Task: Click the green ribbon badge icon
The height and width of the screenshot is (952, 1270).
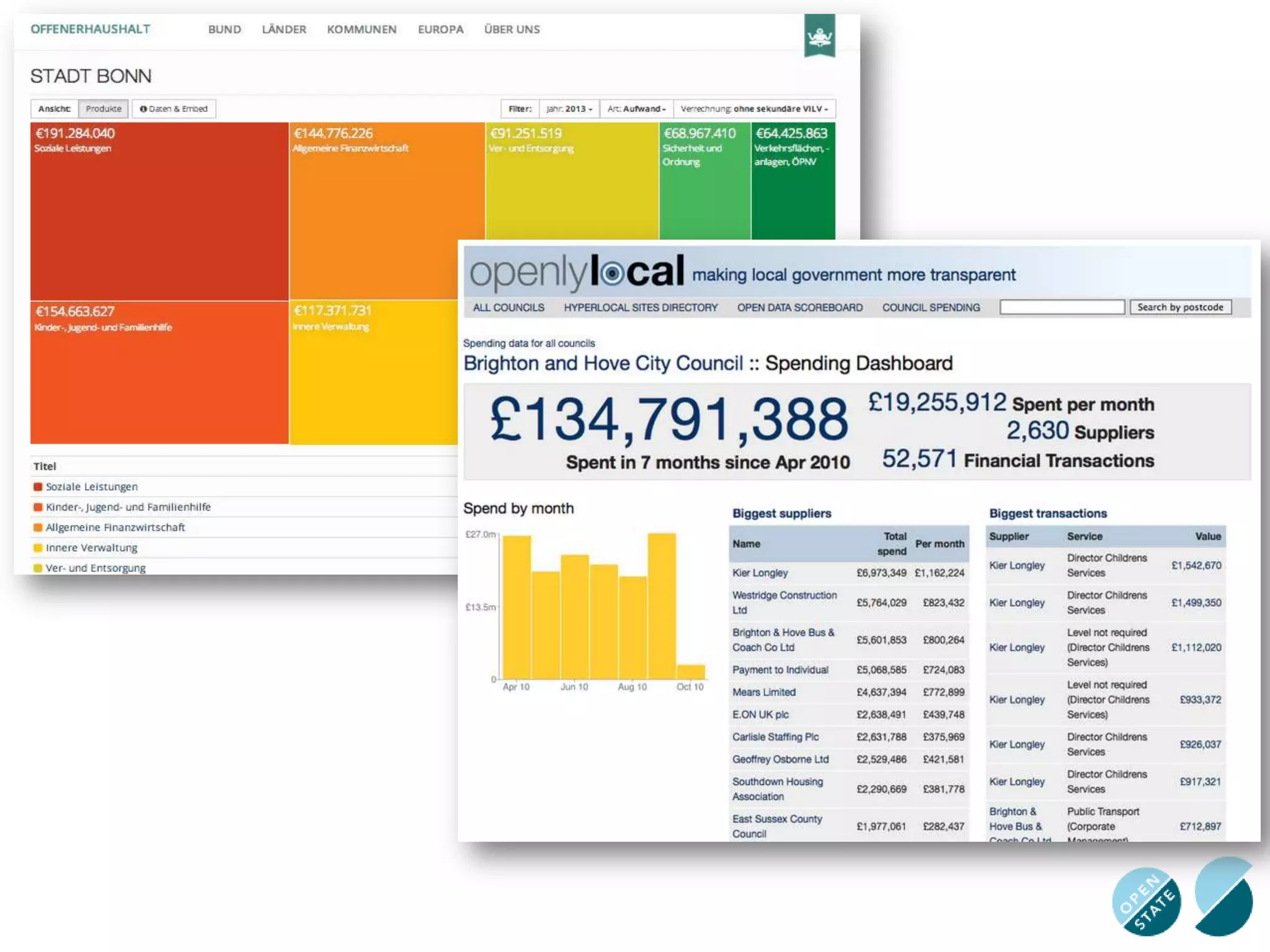Action: pyautogui.click(x=819, y=36)
